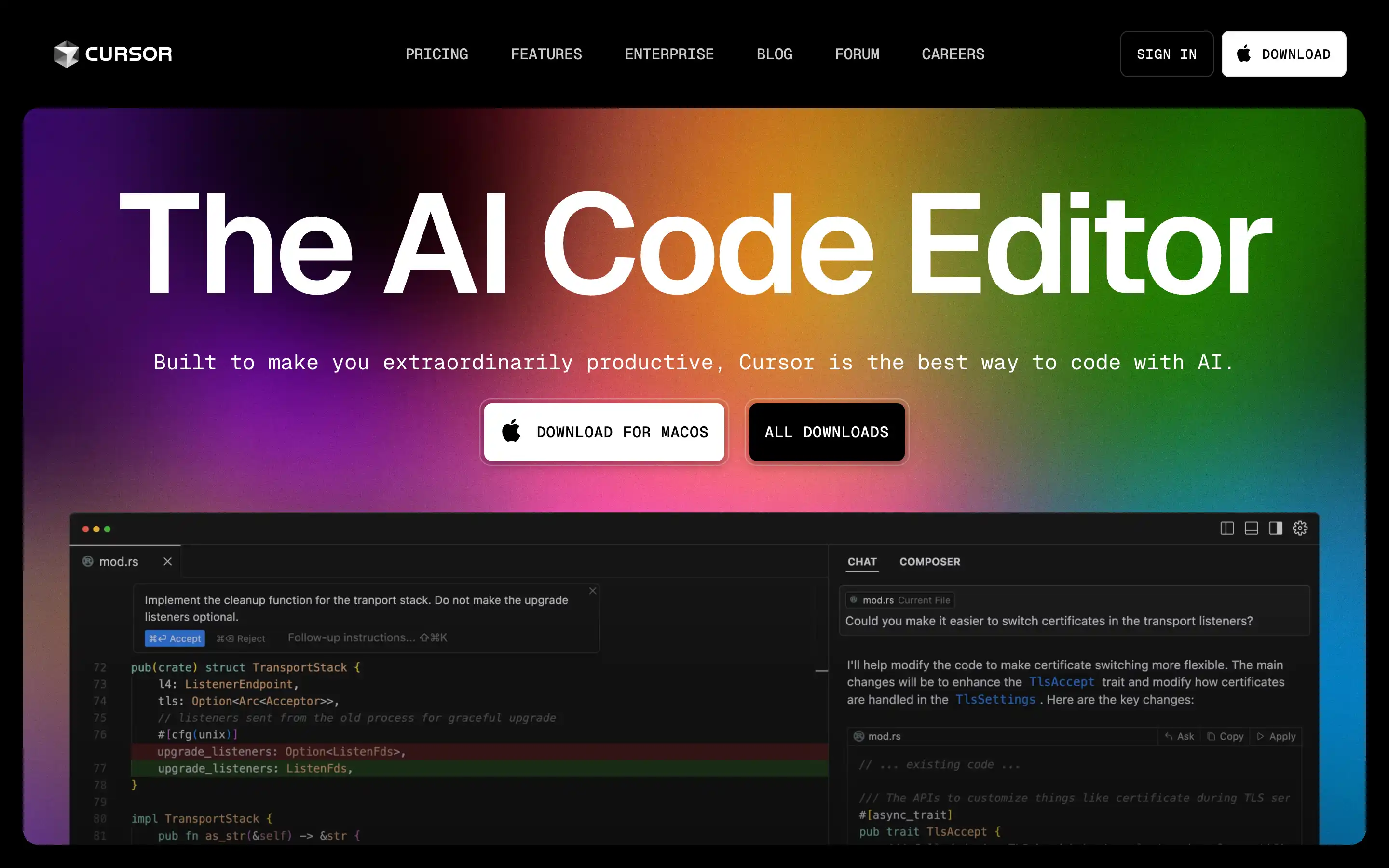This screenshot has height=868, width=1389.
Task: Click the 'impl TransportStack {' line
Action: click(x=202, y=819)
